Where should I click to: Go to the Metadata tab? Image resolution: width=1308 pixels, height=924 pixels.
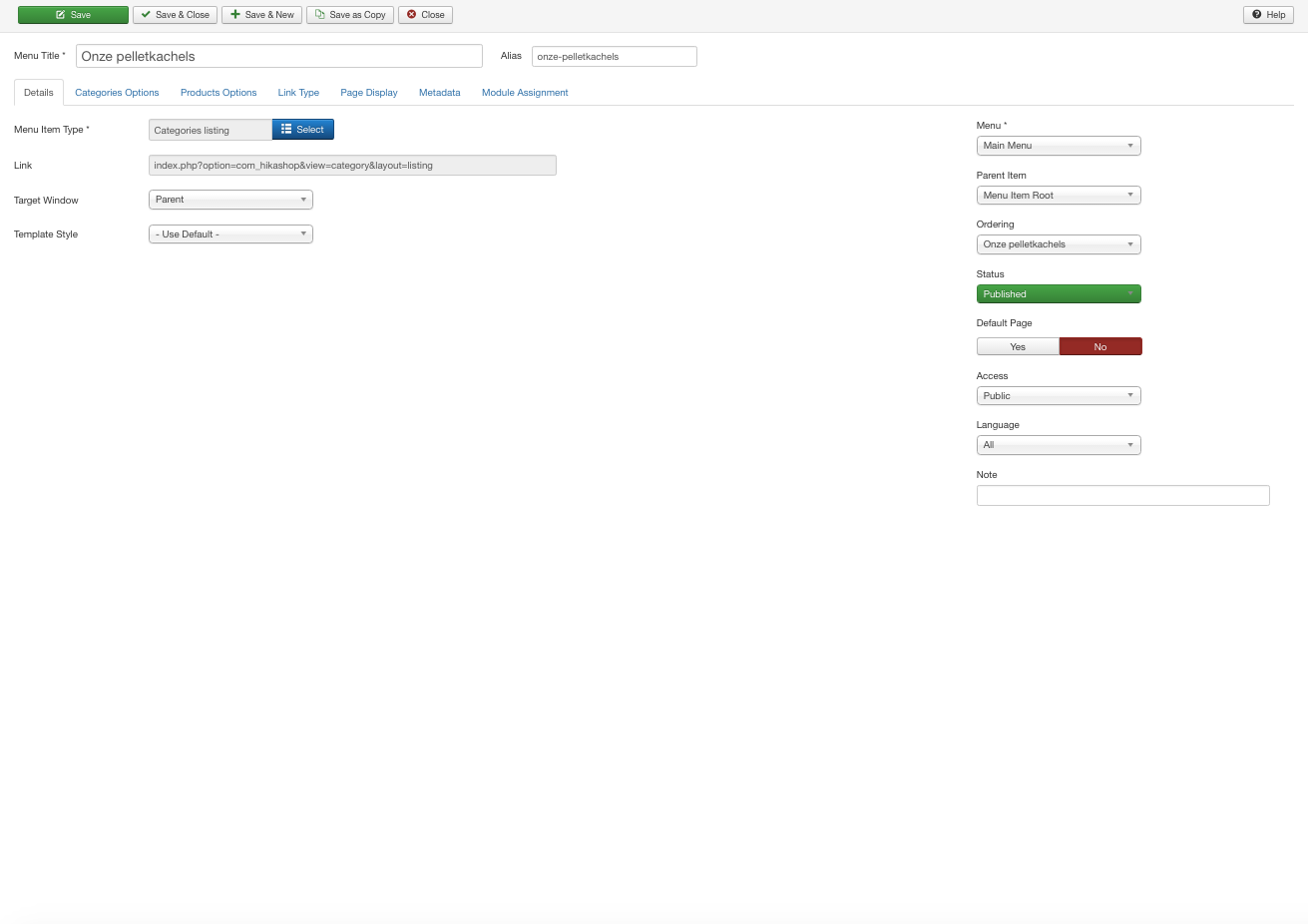440,93
